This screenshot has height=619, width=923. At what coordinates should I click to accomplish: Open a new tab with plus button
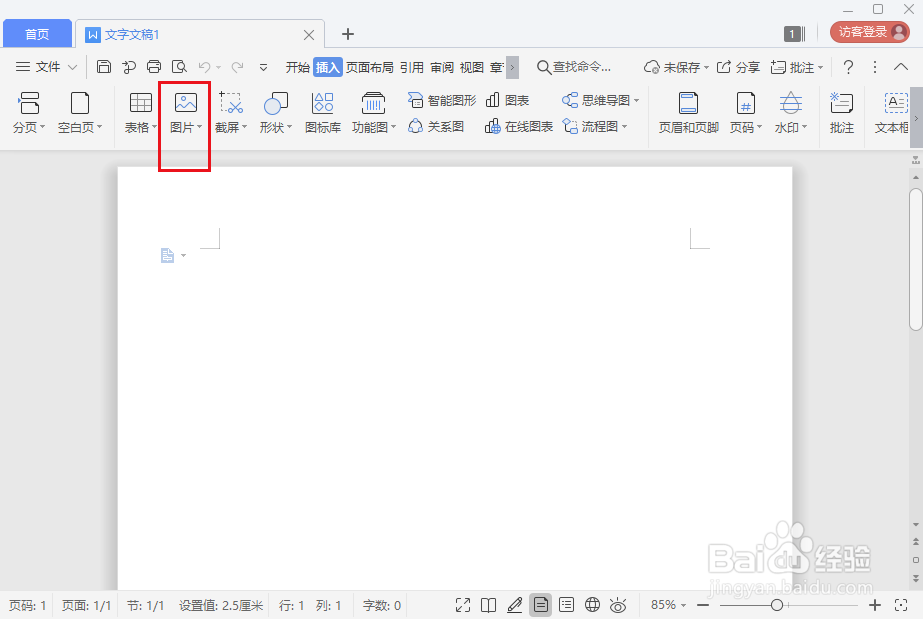348,34
